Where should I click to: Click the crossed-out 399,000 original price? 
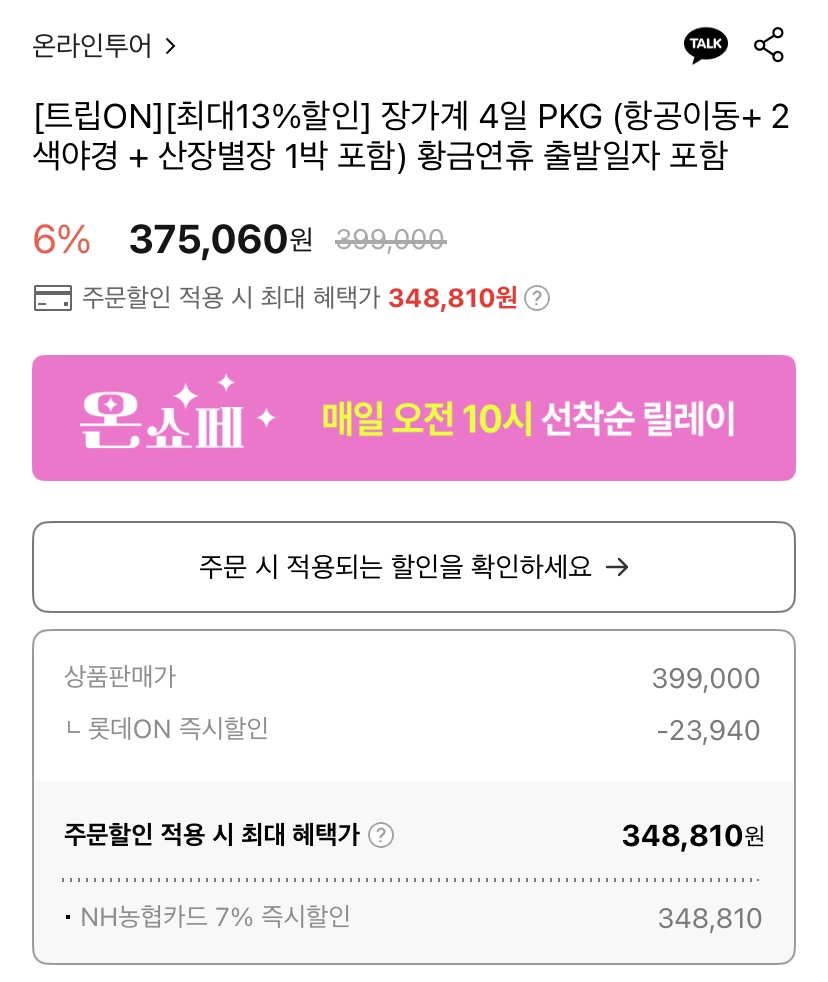click(390, 239)
